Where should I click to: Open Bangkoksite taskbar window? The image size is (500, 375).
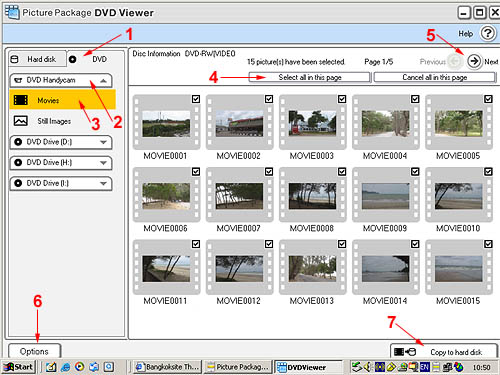tap(167, 367)
